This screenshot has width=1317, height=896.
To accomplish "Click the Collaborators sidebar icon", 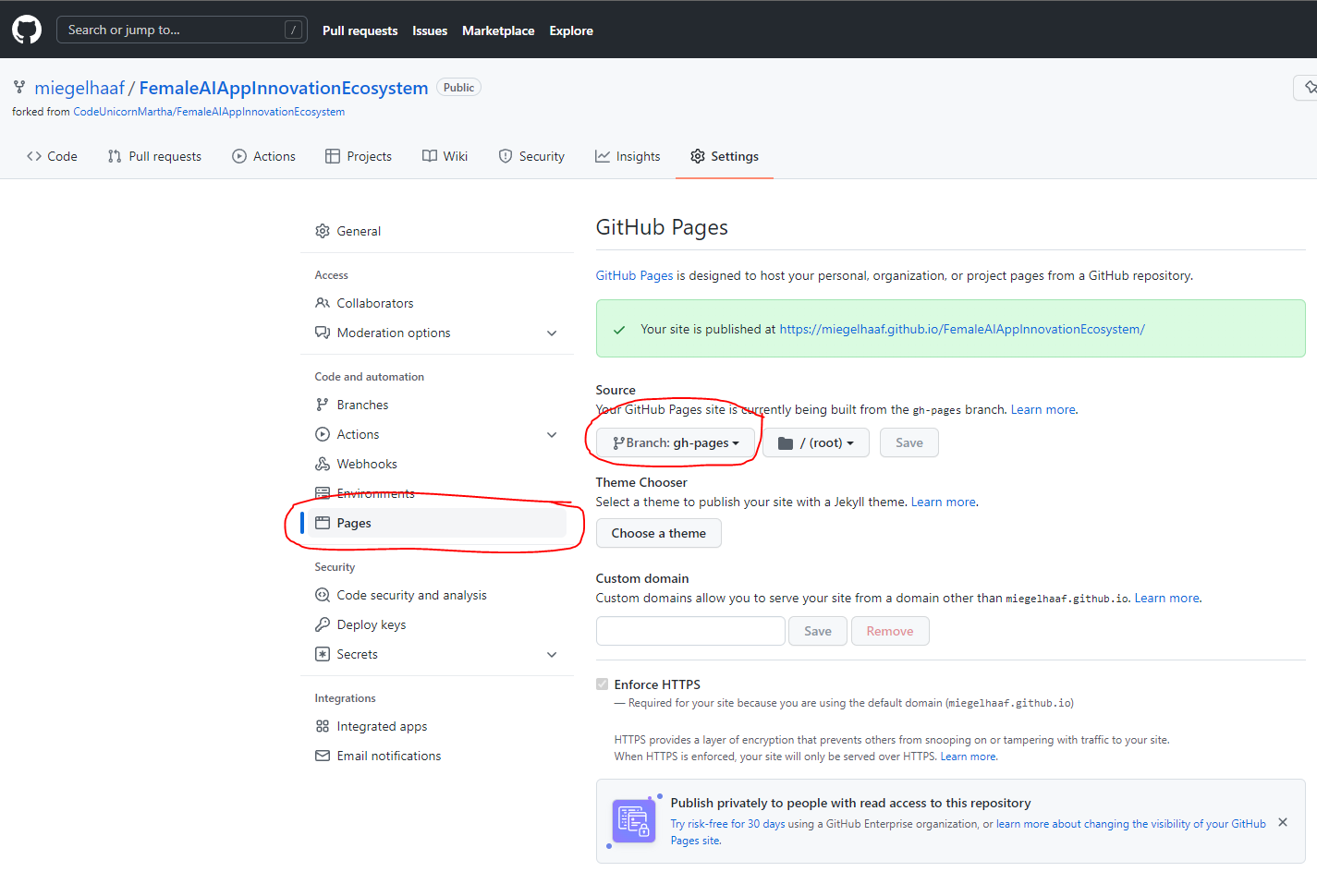I will (x=323, y=302).
